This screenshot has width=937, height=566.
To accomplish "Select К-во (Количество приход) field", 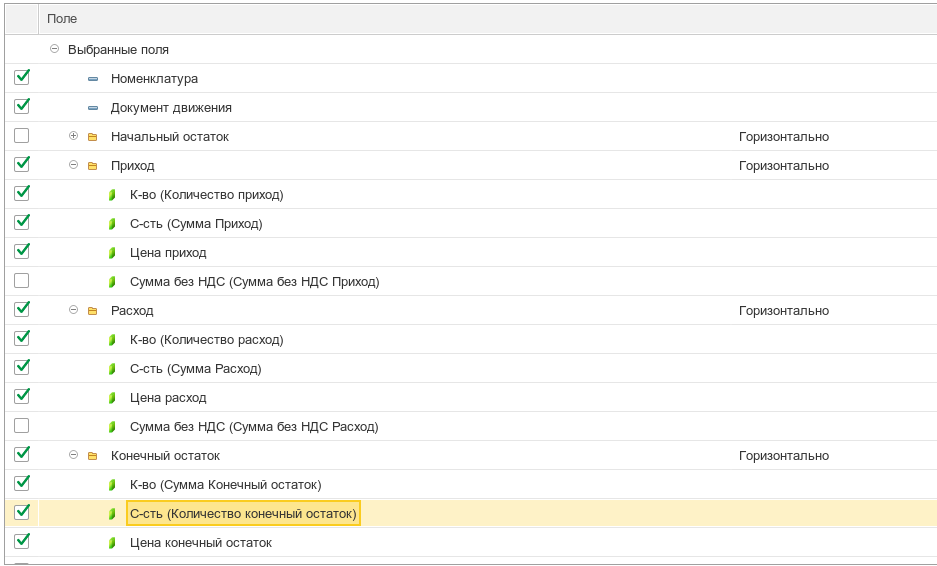I will pyautogui.click(x=207, y=195).
